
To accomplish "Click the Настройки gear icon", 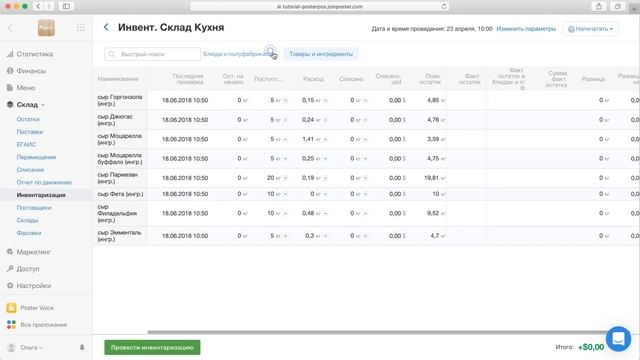I will (x=10, y=285).
